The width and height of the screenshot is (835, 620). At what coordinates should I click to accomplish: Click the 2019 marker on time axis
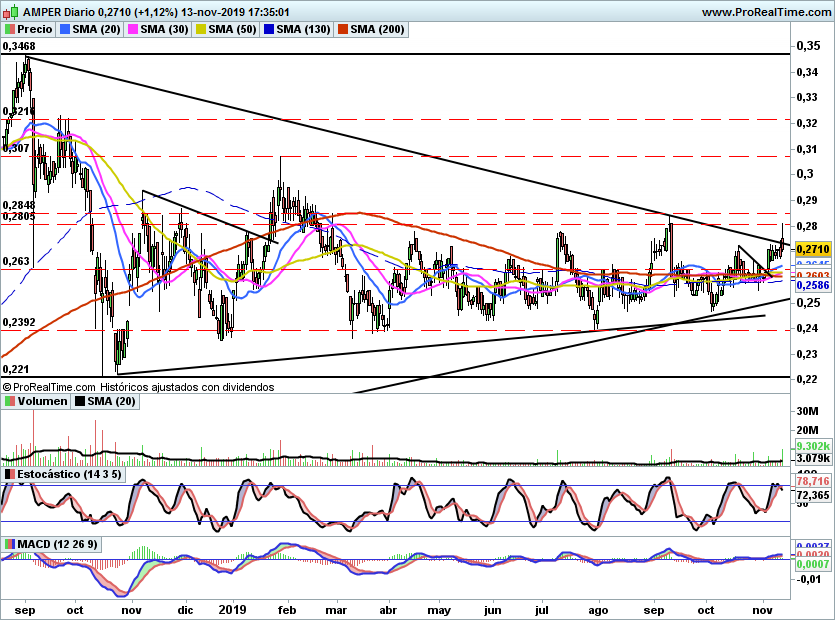point(232,610)
